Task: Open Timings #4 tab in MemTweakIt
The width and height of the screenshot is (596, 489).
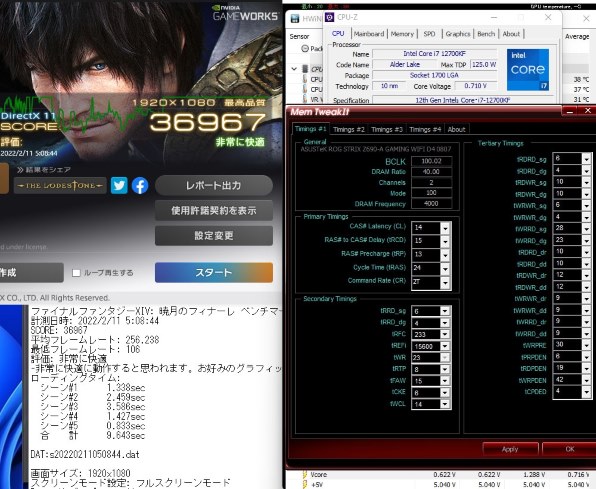Action: (x=425, y=130)
